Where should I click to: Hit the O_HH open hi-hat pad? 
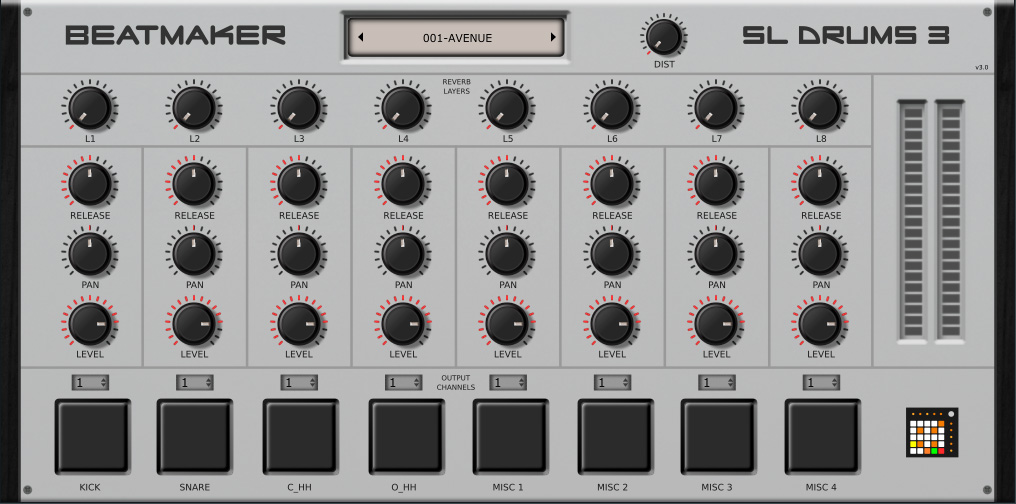click(406, 436)
